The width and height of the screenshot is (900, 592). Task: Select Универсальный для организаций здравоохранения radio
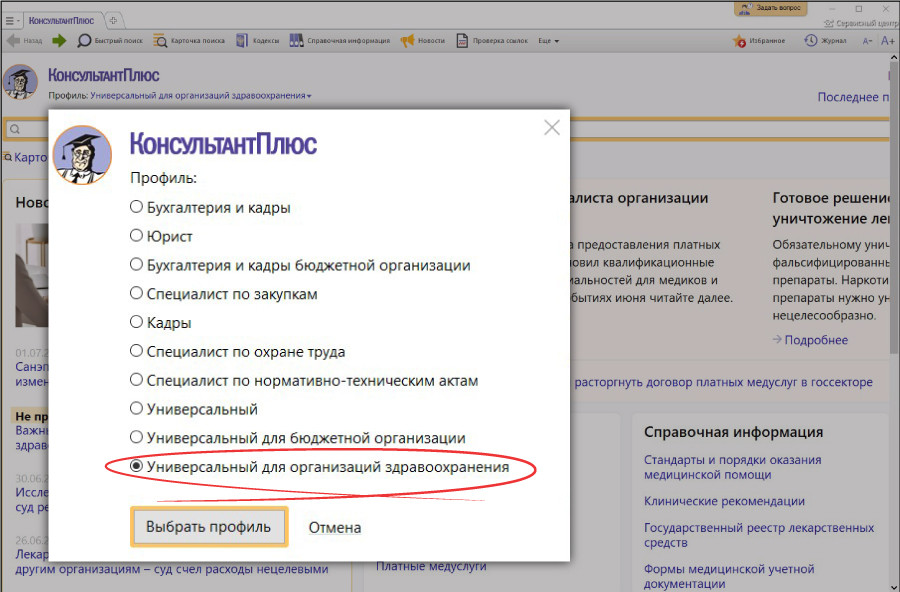coord(136,466)
